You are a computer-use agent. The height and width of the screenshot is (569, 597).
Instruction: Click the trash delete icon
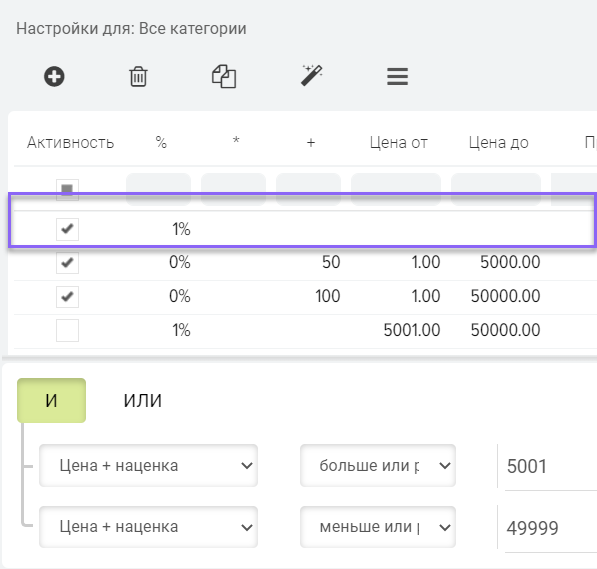tap(138, 77)
